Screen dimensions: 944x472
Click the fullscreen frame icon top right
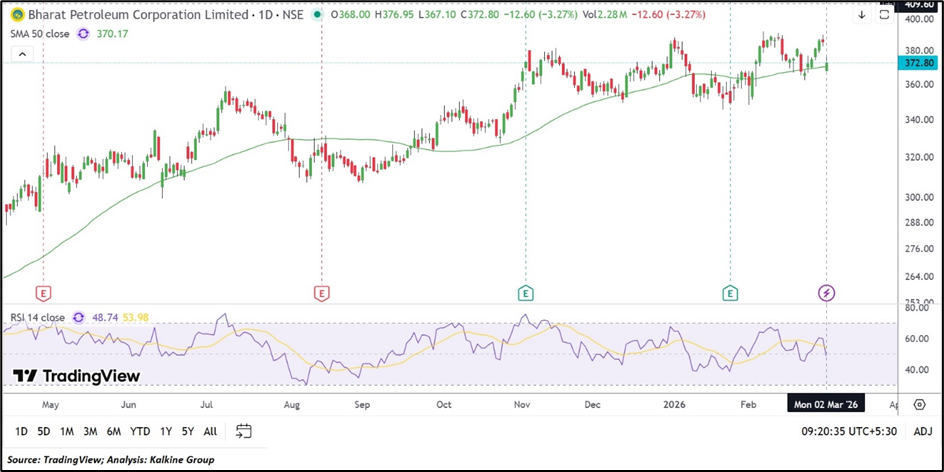884,15
